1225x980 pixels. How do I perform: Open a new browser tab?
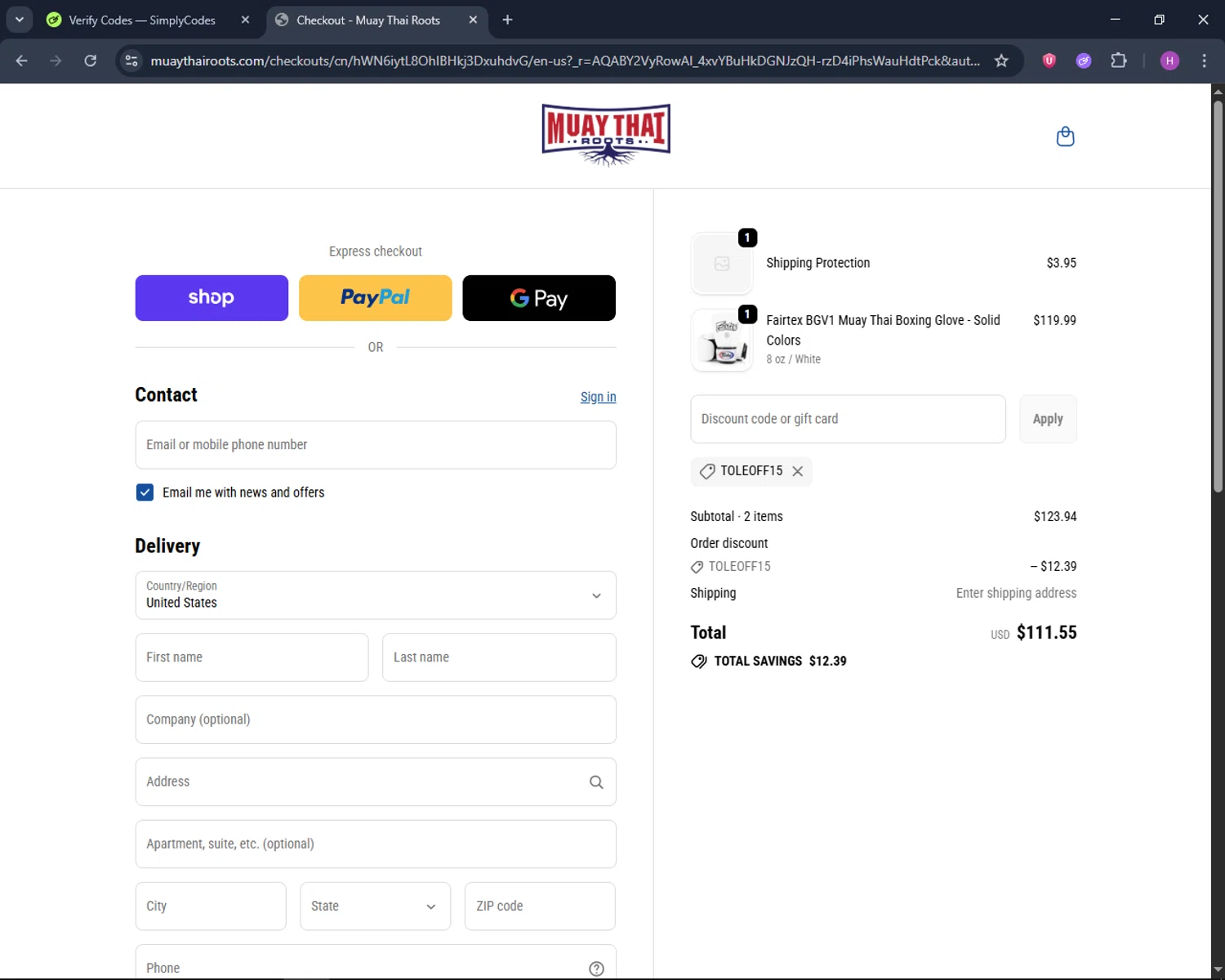coord(507,20)
